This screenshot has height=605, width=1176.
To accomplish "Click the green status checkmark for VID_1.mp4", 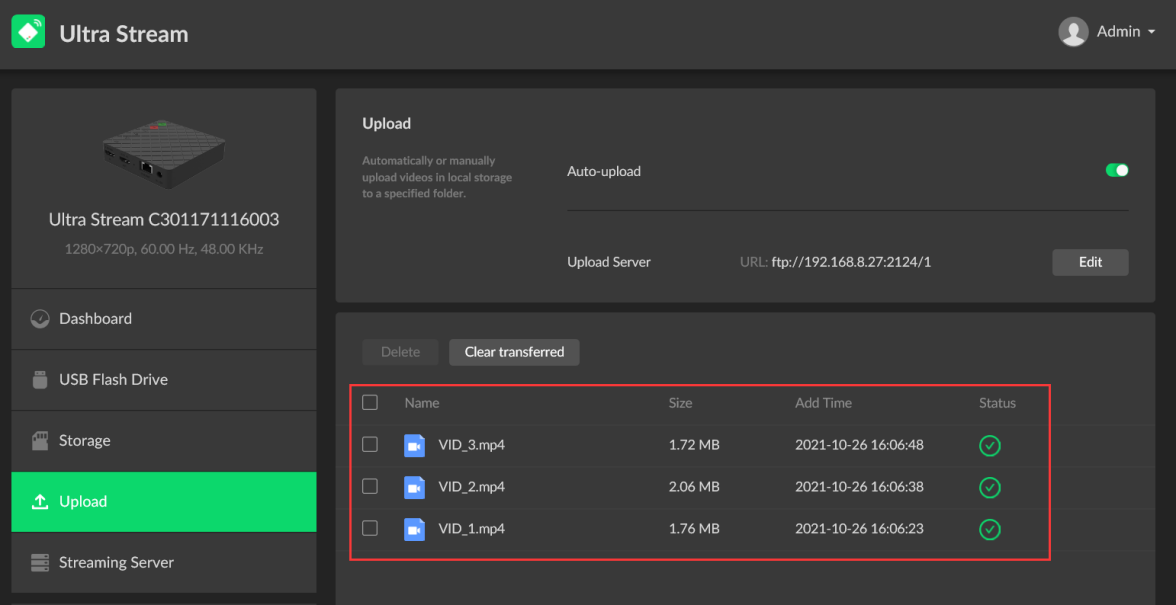I will click(990, 530).
